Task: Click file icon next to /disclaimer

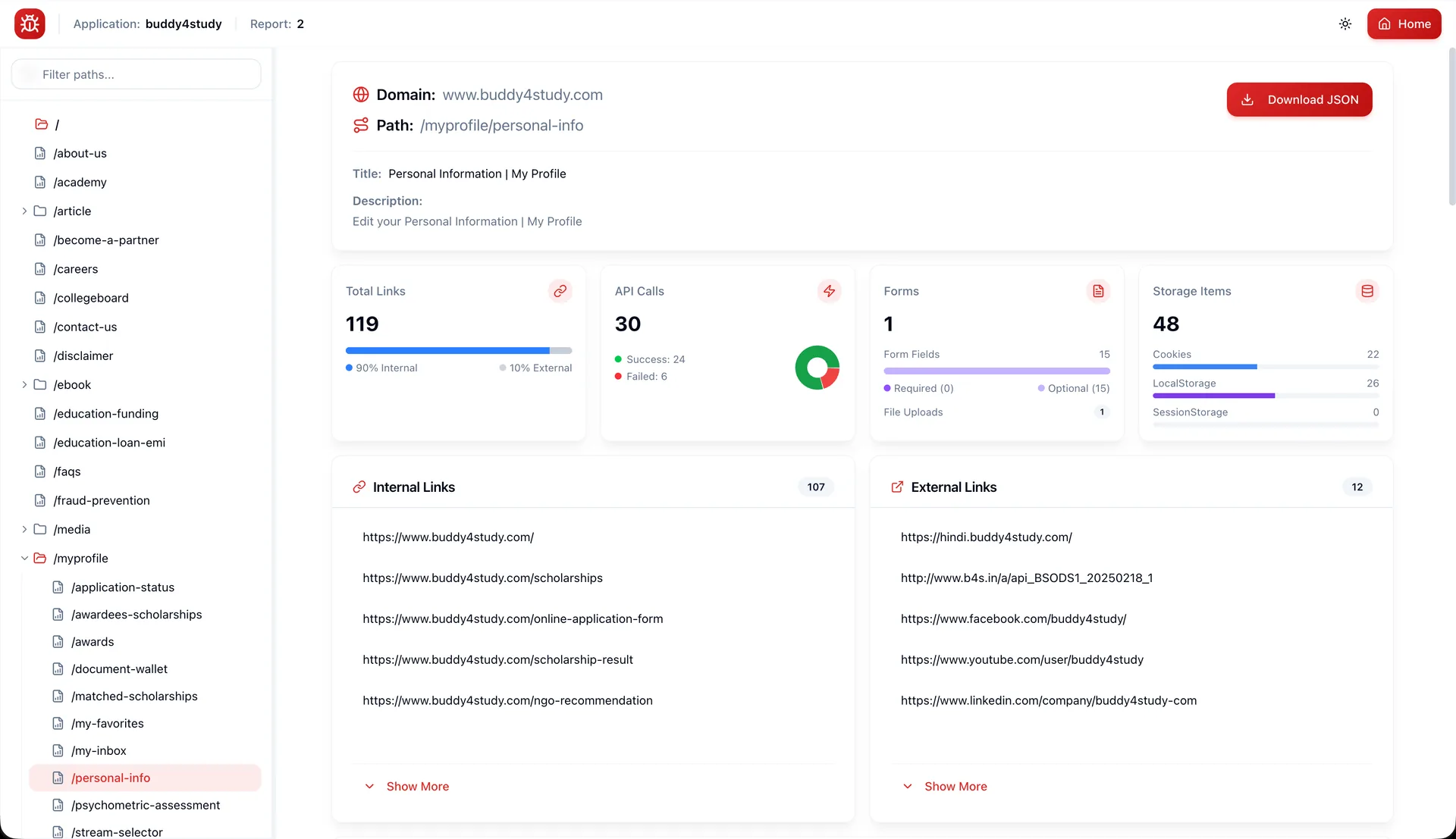Action: [40, 356]
